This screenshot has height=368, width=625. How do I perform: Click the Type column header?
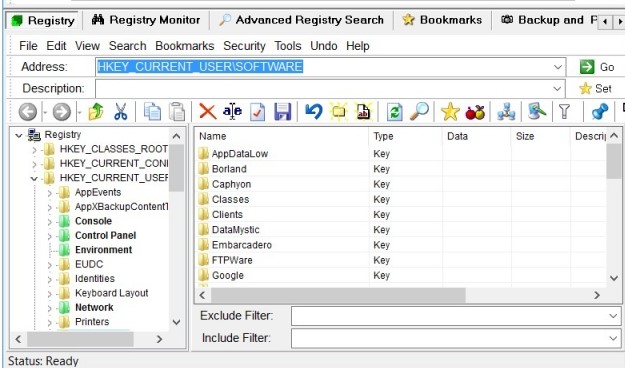pos(406,136)
